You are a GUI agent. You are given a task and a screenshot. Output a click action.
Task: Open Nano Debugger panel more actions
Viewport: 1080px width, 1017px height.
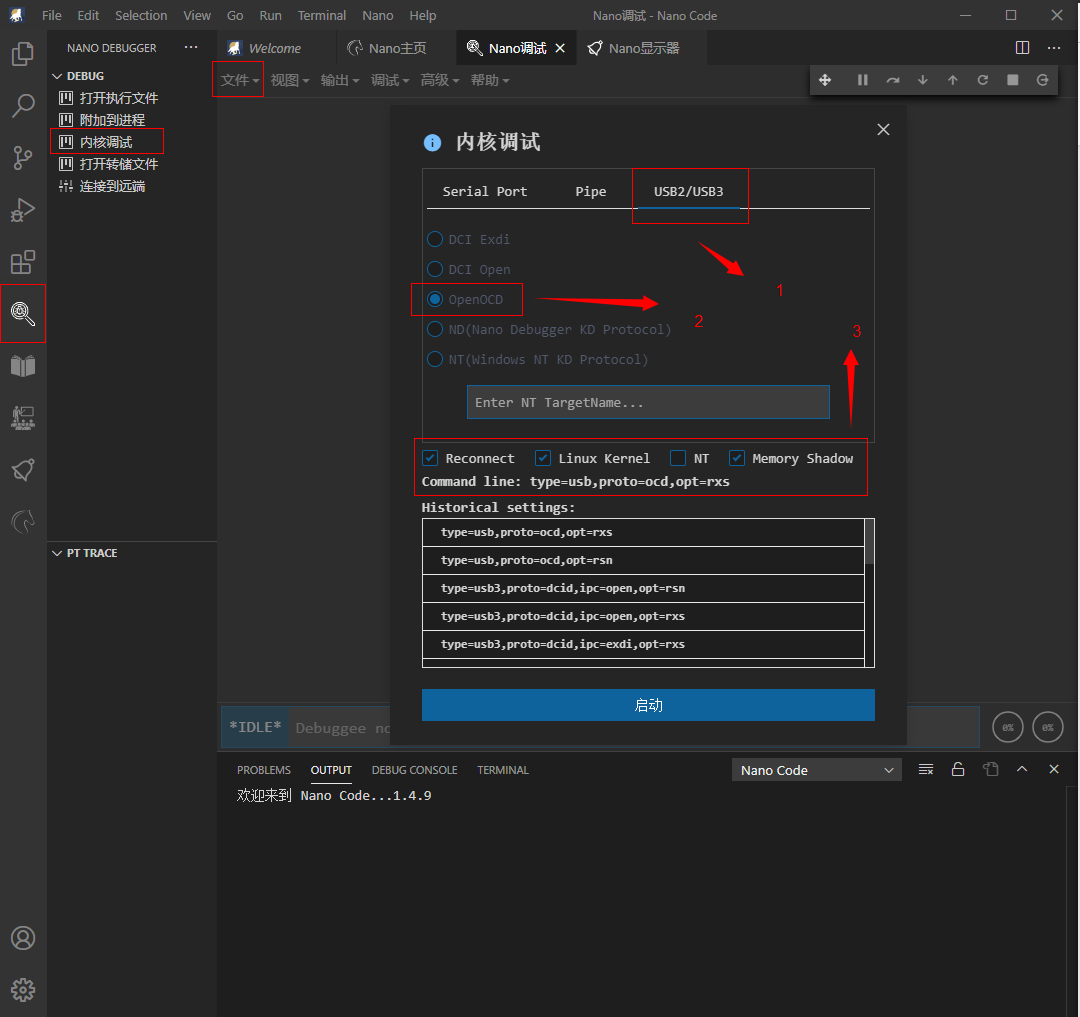coord(191,48)
